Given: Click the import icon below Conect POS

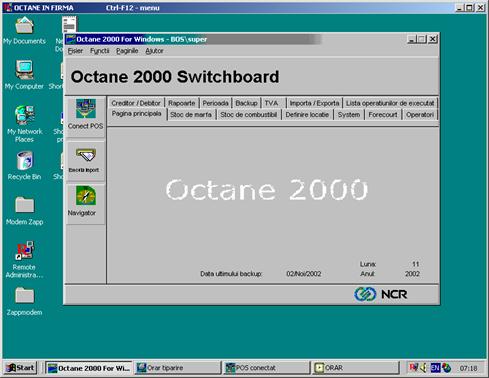Looking at the screenshot, I should point(86,155).
